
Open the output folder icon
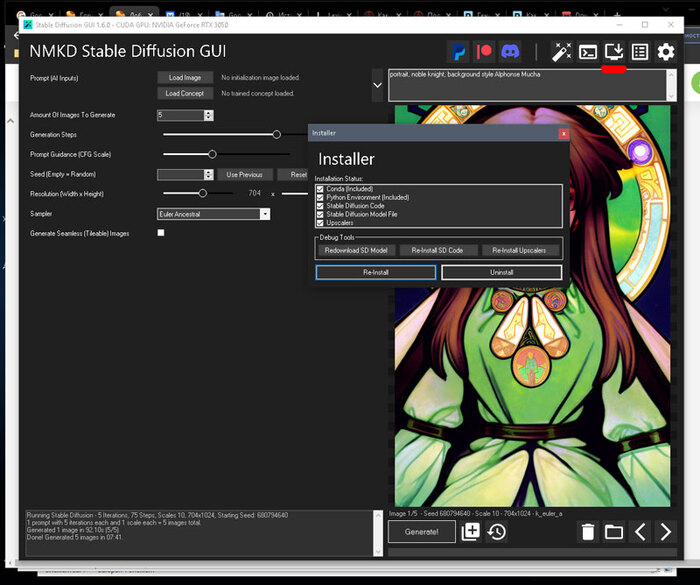[614, 532]
